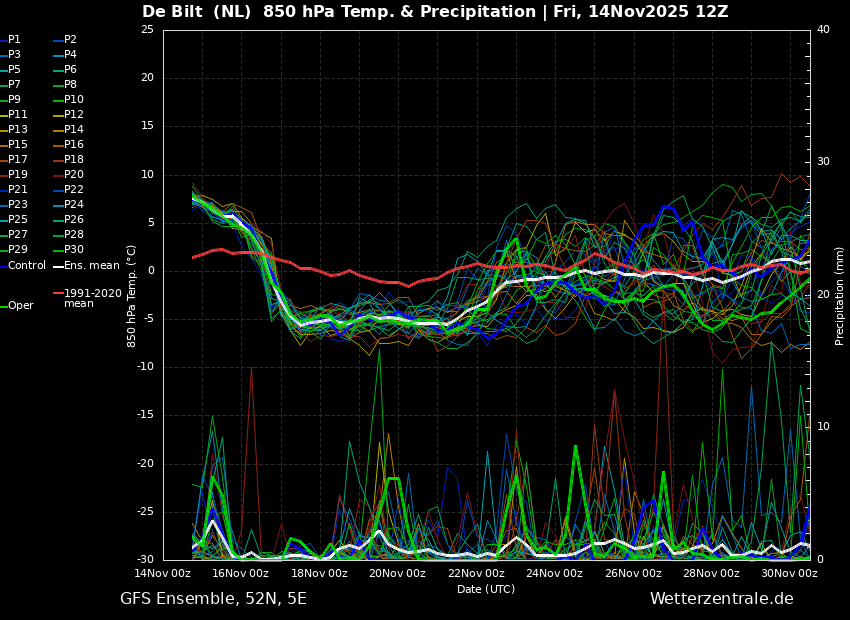Viewport: 850px width, 620px height.
Task: Click the Wetterzentrale.de source text
Action: coord(722,599)
